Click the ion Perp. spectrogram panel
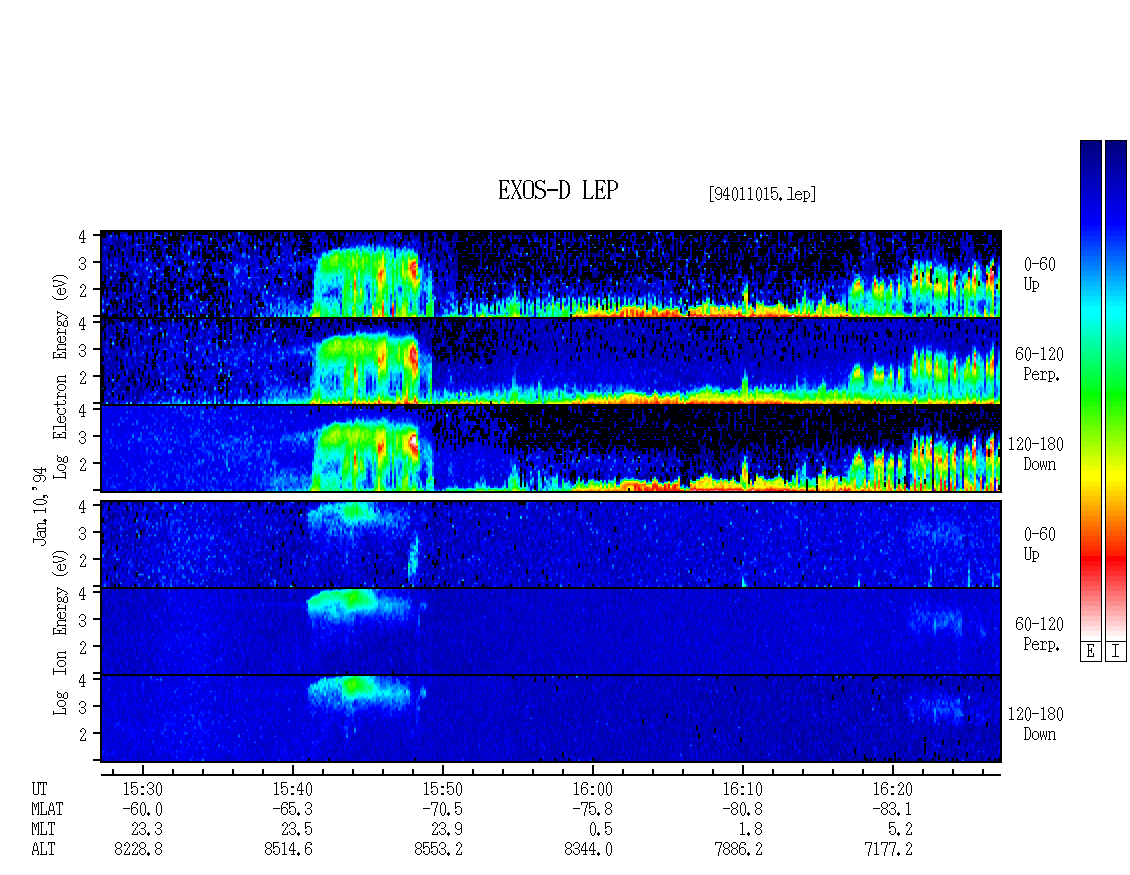 point(551,631)
